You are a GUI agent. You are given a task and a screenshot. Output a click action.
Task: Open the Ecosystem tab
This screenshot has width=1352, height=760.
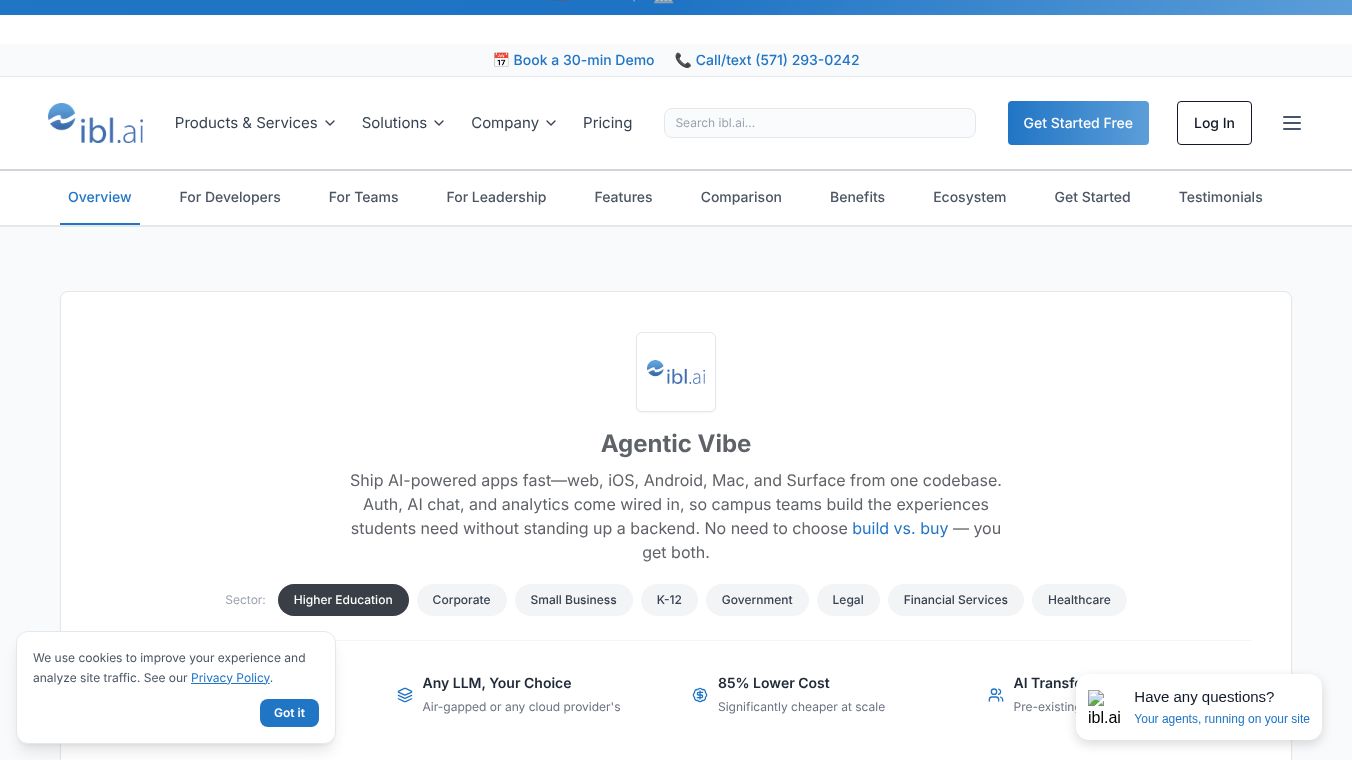970,197
